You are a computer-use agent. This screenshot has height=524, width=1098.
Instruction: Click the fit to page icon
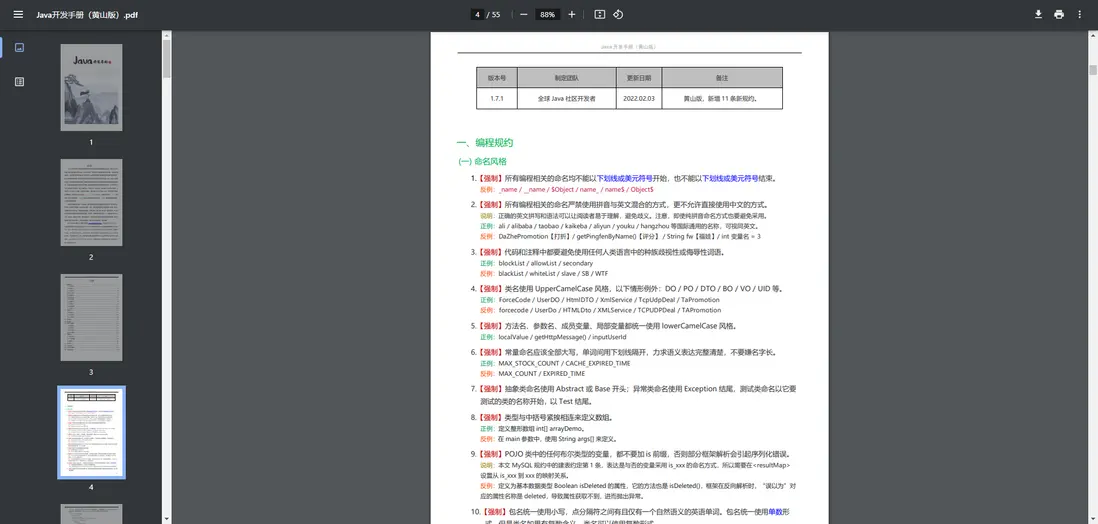pyautogui.click(x=600, y=14)
